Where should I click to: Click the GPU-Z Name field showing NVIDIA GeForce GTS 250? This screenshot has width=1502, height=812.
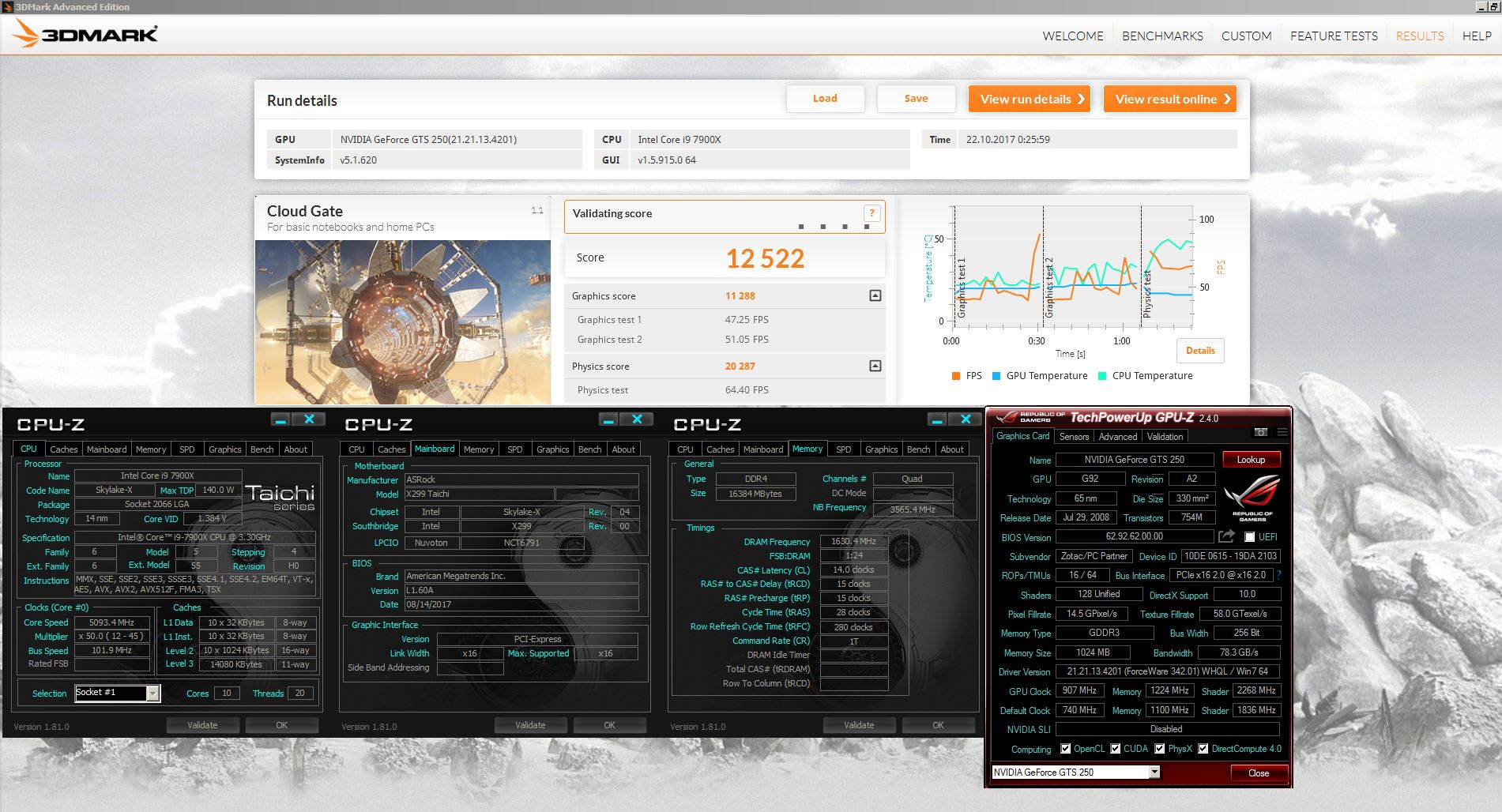click(x=1135, y=460)
